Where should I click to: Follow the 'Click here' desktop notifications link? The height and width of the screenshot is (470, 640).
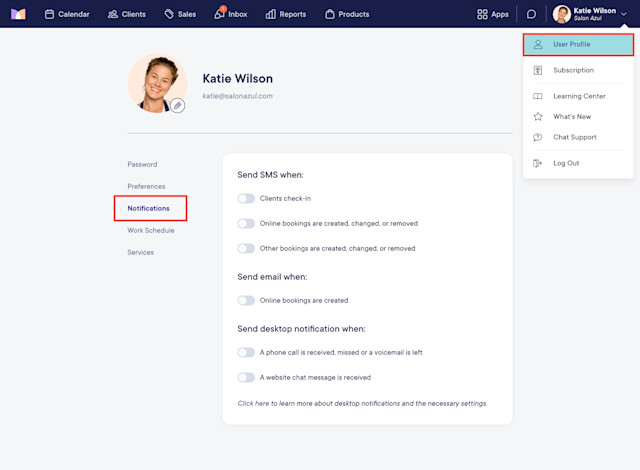tap(253, 403)
